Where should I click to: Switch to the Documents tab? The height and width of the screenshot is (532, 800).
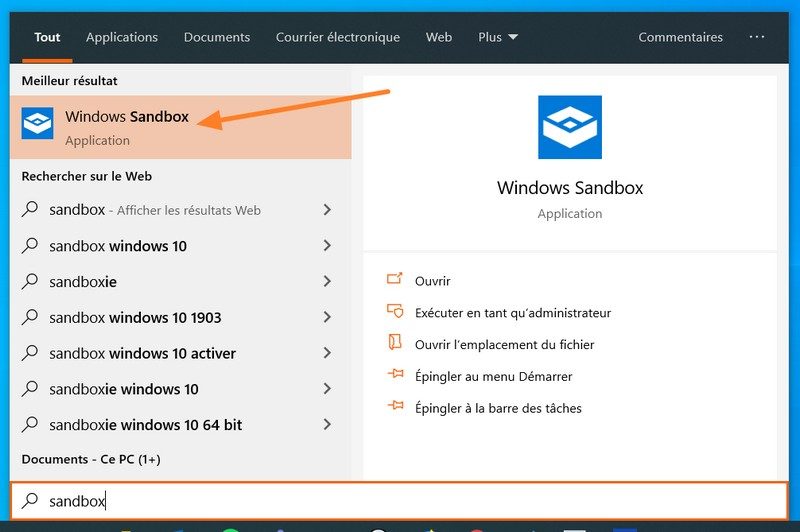[217, 37]
